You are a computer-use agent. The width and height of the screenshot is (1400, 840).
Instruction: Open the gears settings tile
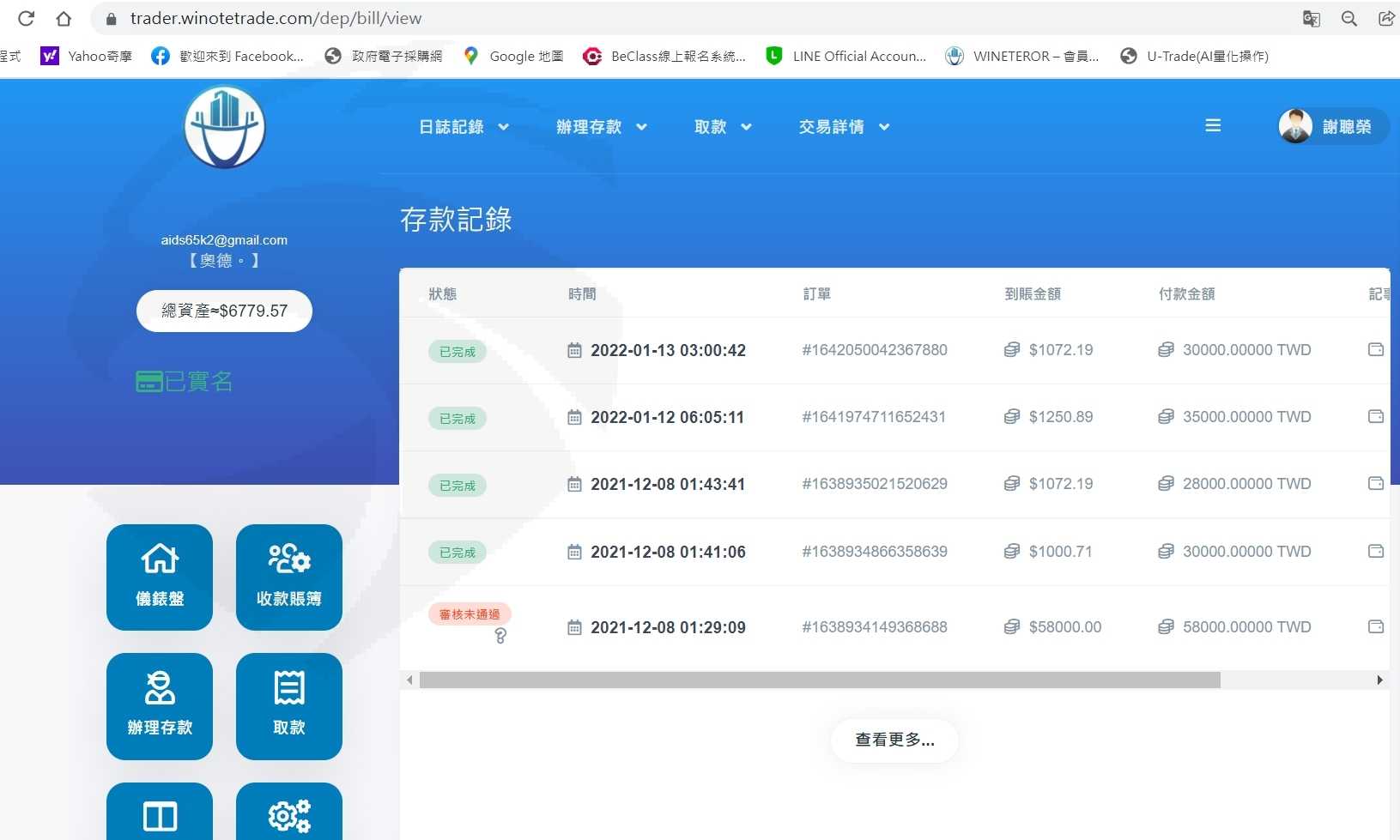(288, 813)
